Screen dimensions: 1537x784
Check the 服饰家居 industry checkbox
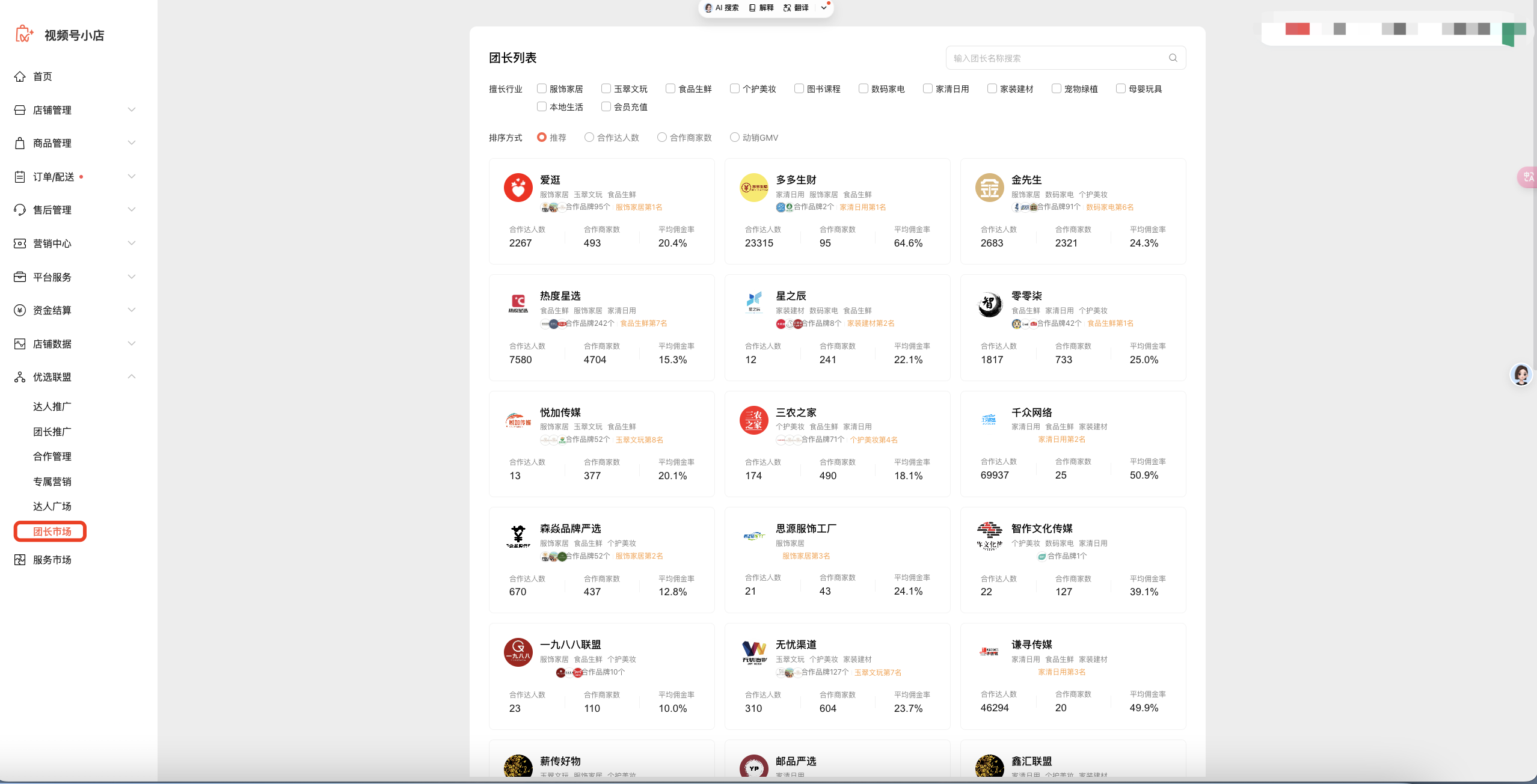coord(541,88)
